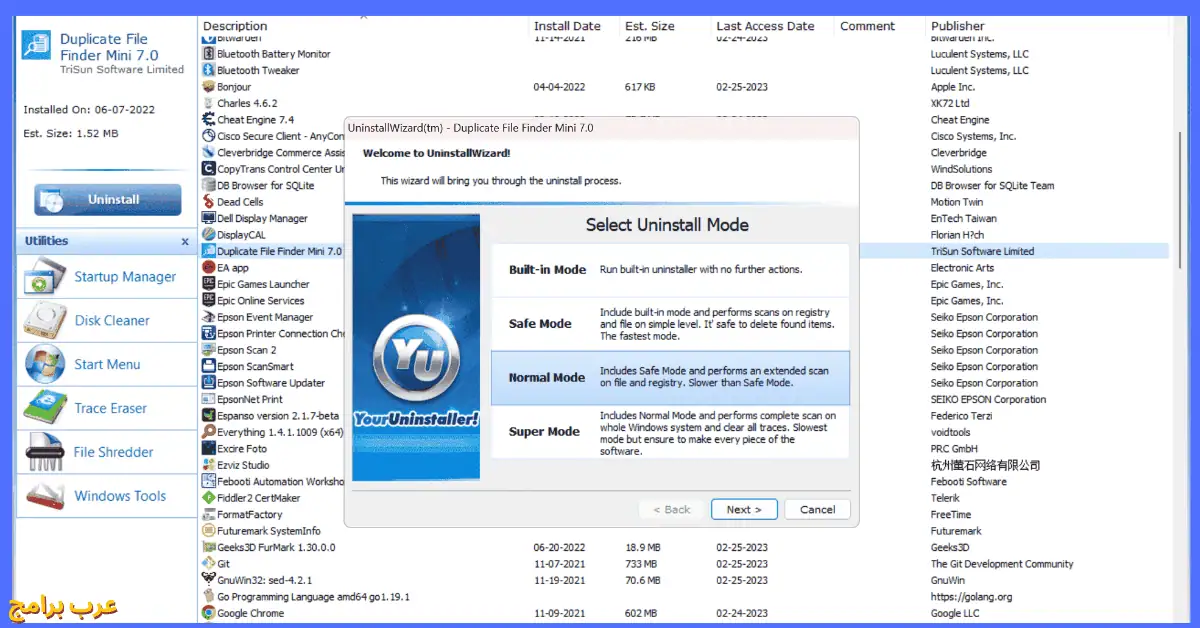The image size is (1200, 628).
Task: Click the Seiko Epson Corporation cell in Epson Scan 2 row
Action: click(984, 350)
